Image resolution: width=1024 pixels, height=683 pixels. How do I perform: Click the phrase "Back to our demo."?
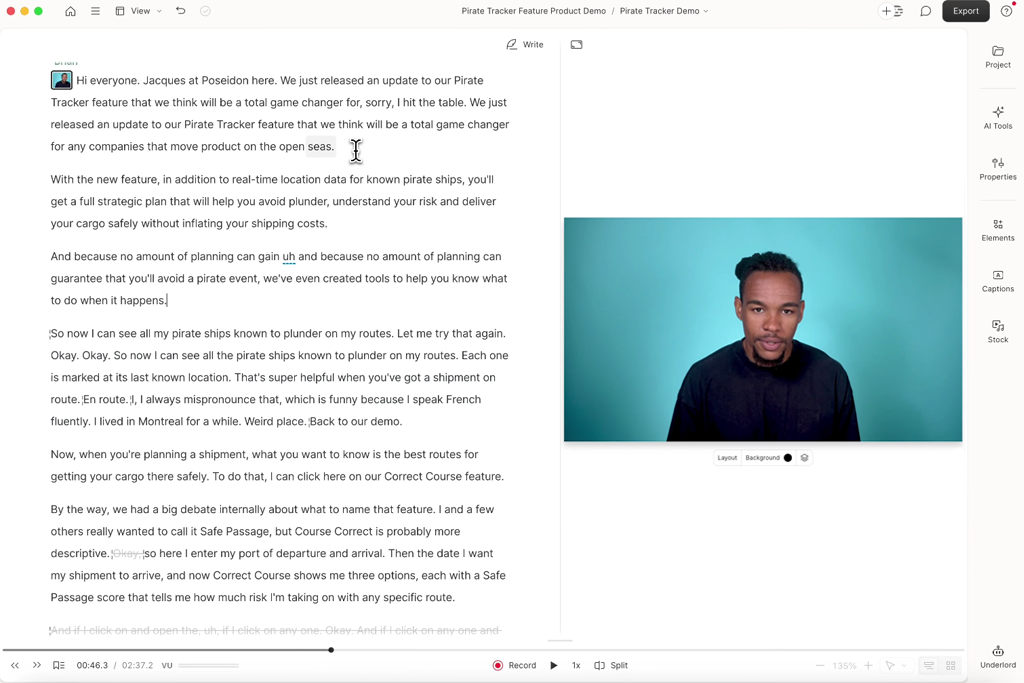(x=356, y=421)
